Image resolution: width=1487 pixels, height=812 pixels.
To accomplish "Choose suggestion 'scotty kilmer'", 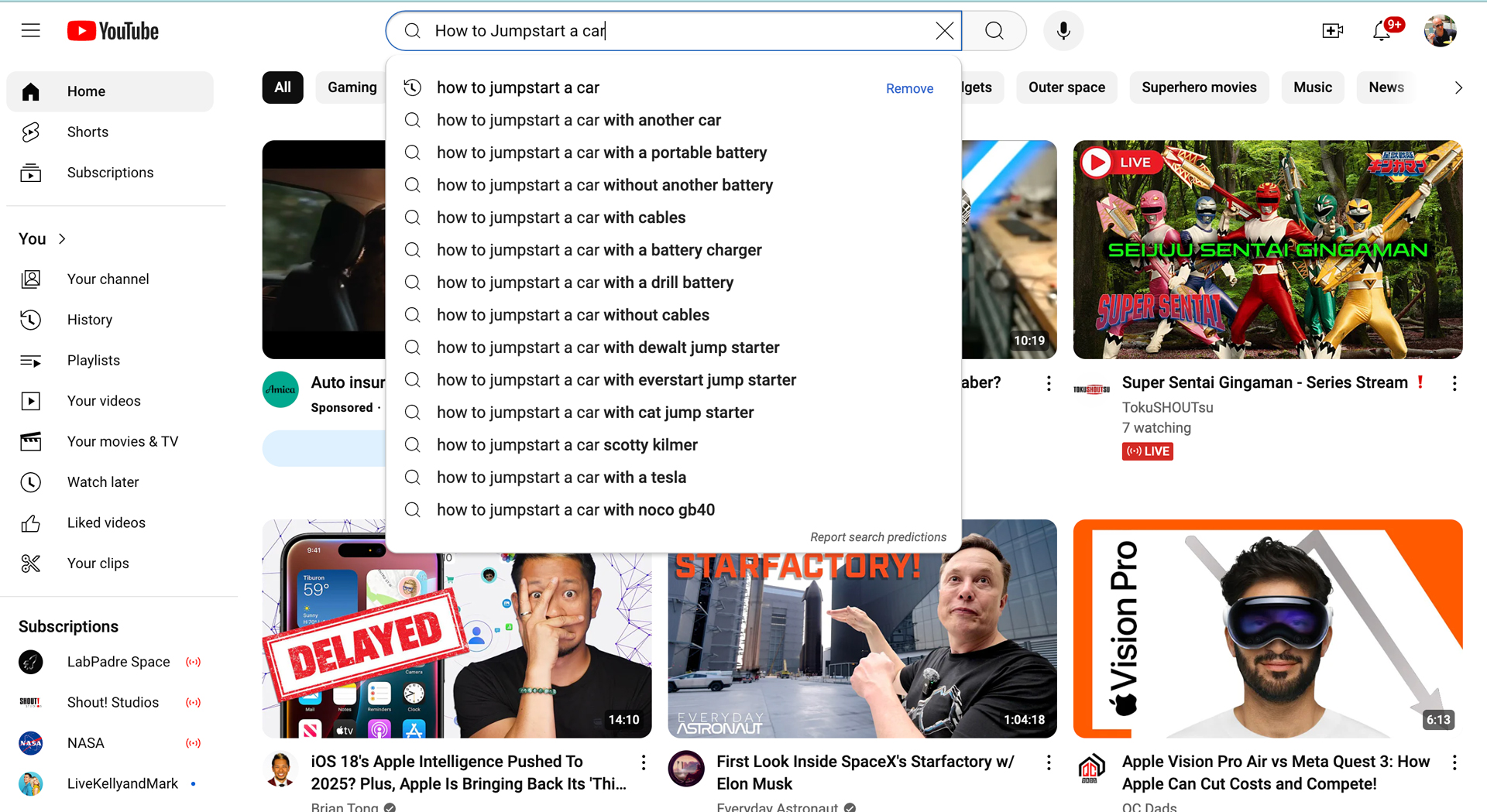I will 674,445.
